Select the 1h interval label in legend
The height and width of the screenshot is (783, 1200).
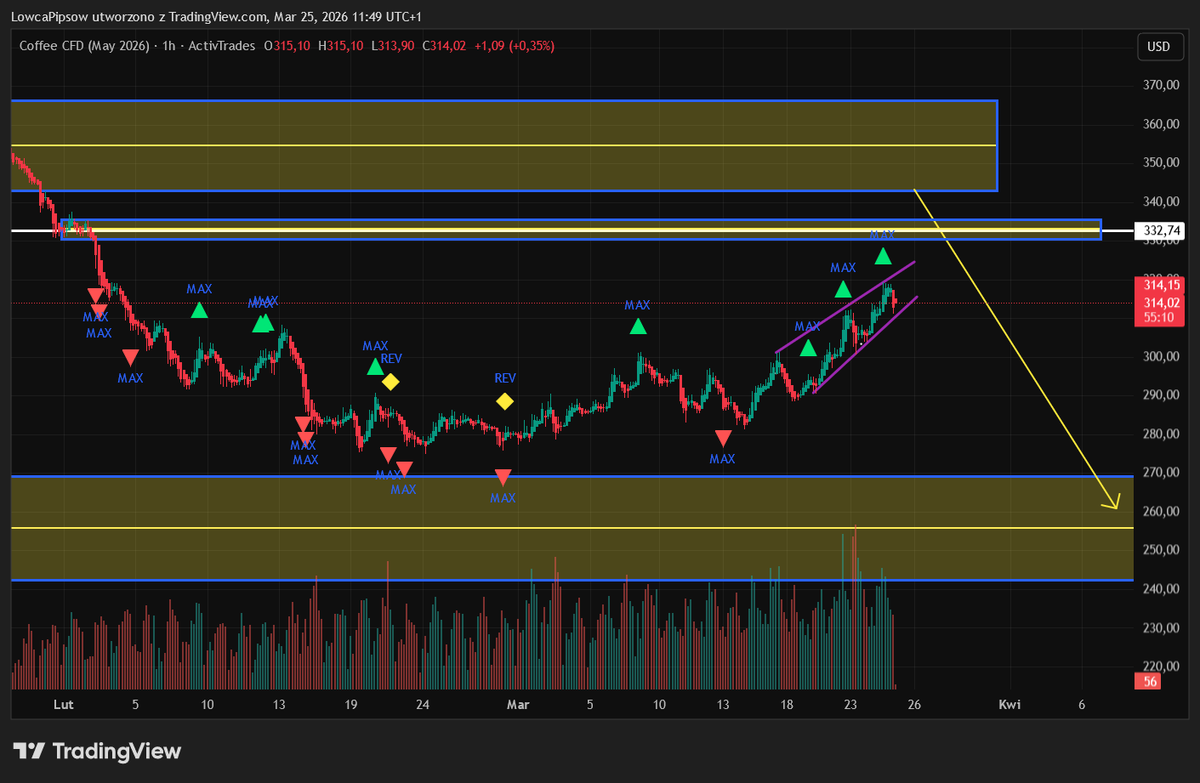[167, 46]
